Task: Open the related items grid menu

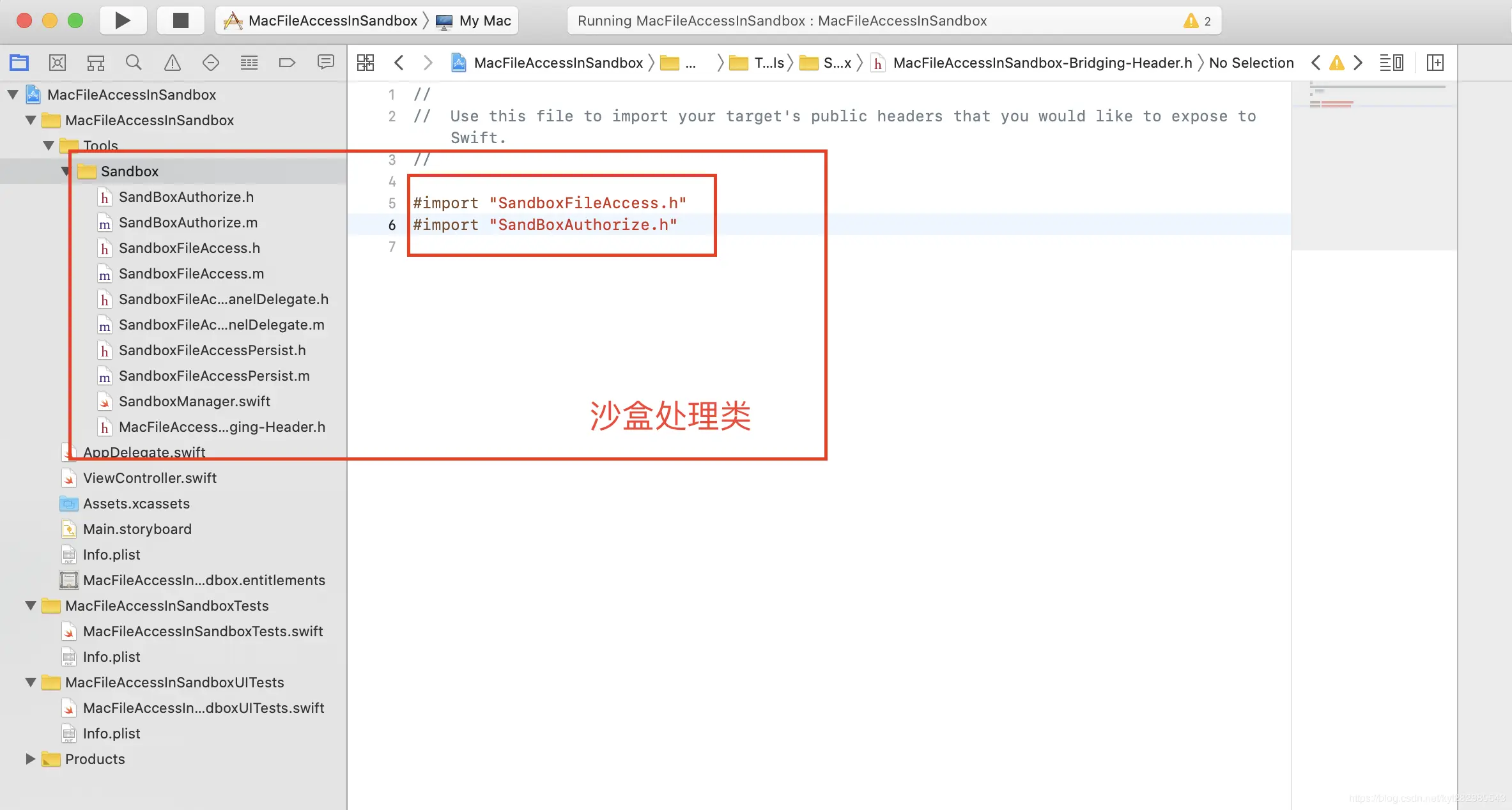Action: pyautogui.click(x=366, y=63)
